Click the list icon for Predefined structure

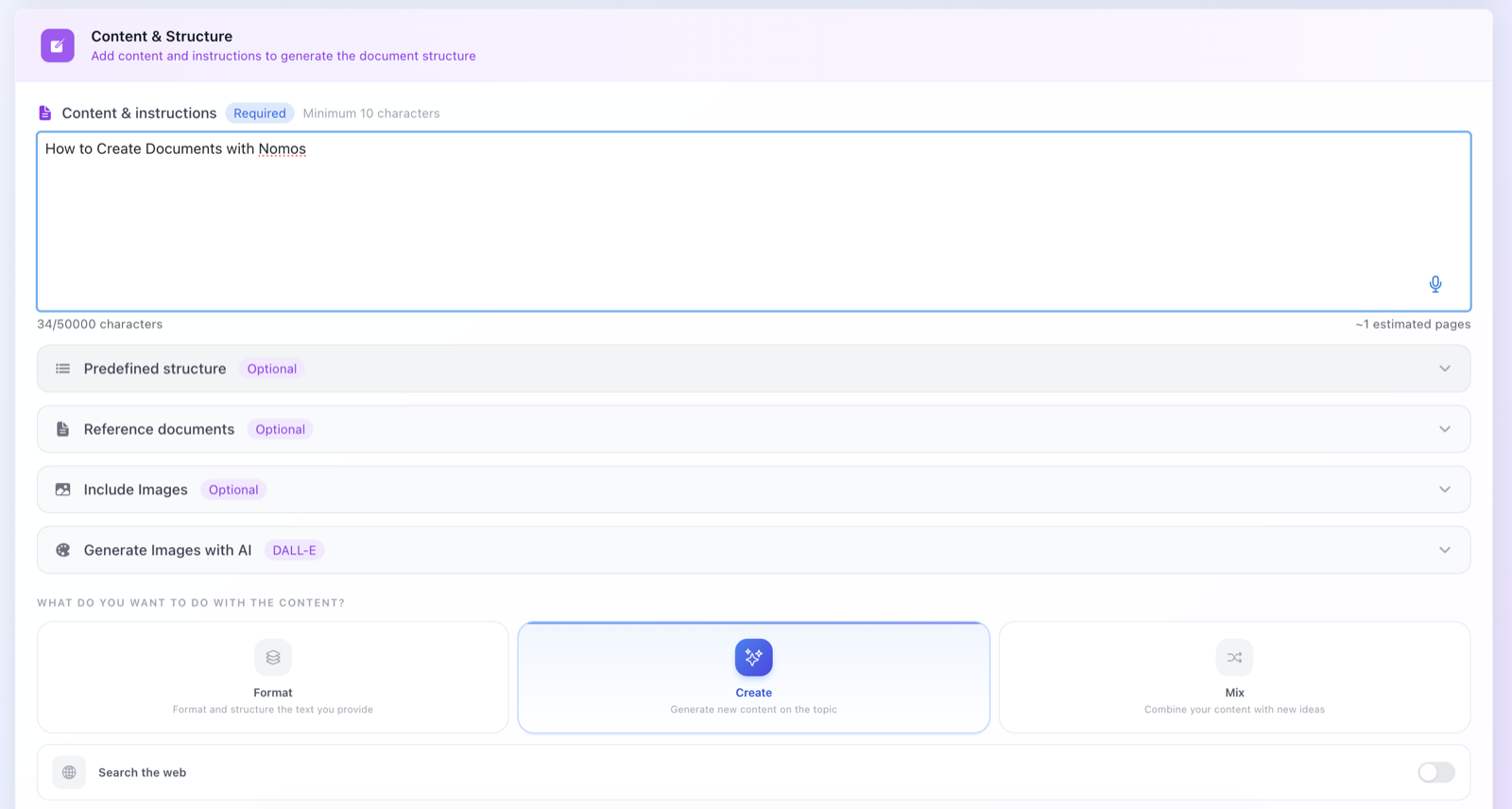pyautogui.click(x=62, y=369)
